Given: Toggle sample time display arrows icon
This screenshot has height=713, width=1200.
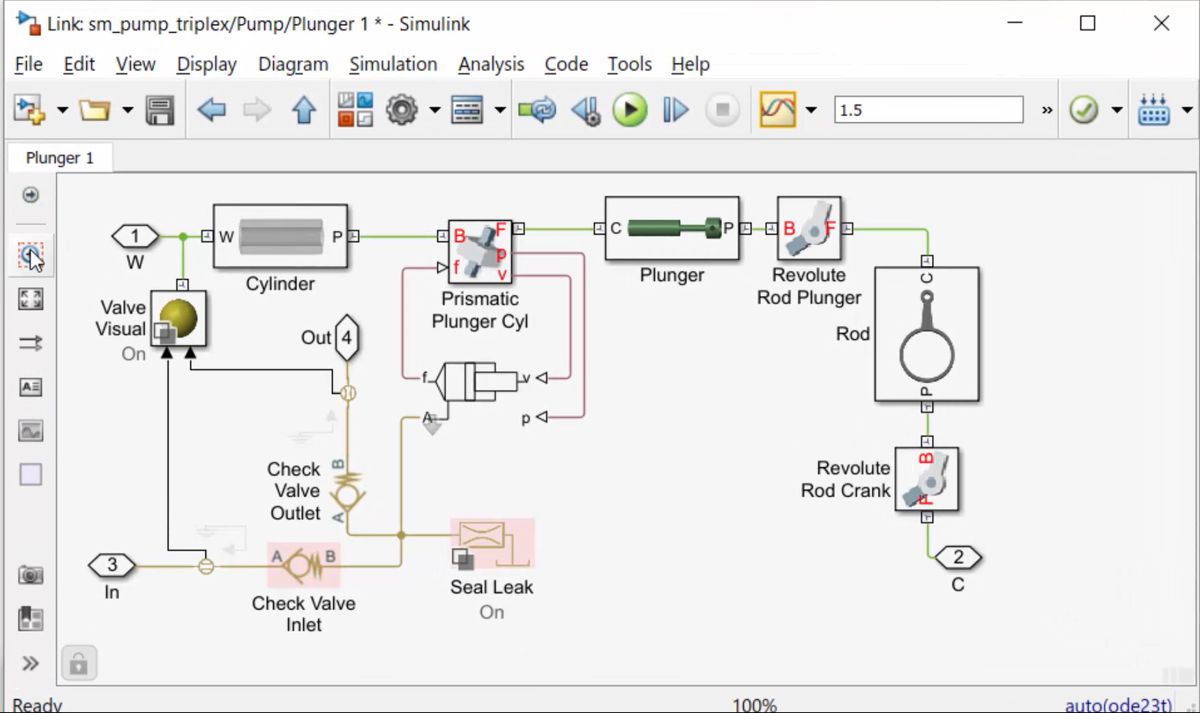Looking at the screenshot, I should pyautogui.click(x=31, y=343).
